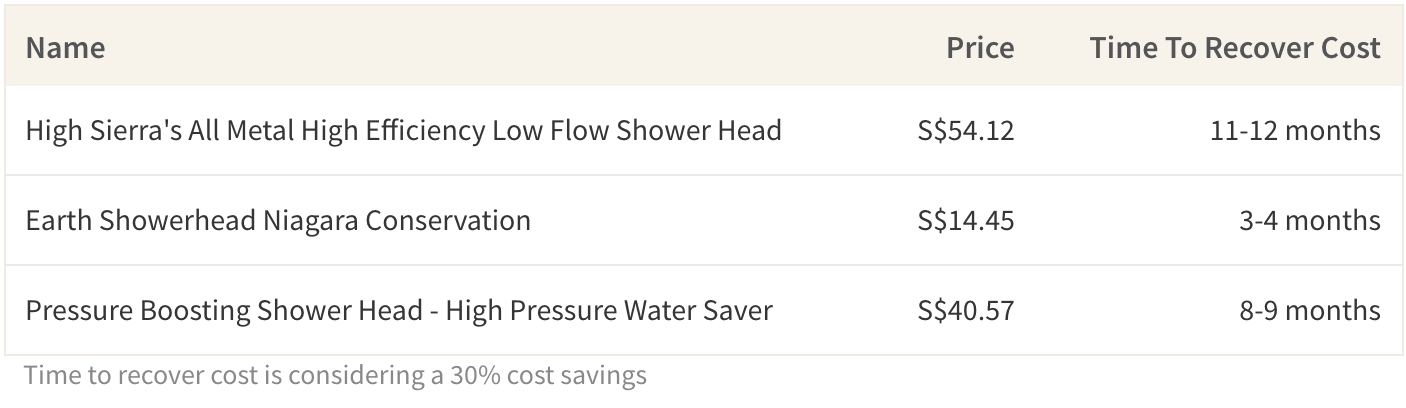
Task: Click the 11-12 months recovery cell
Action: (x=1296, y=130)
